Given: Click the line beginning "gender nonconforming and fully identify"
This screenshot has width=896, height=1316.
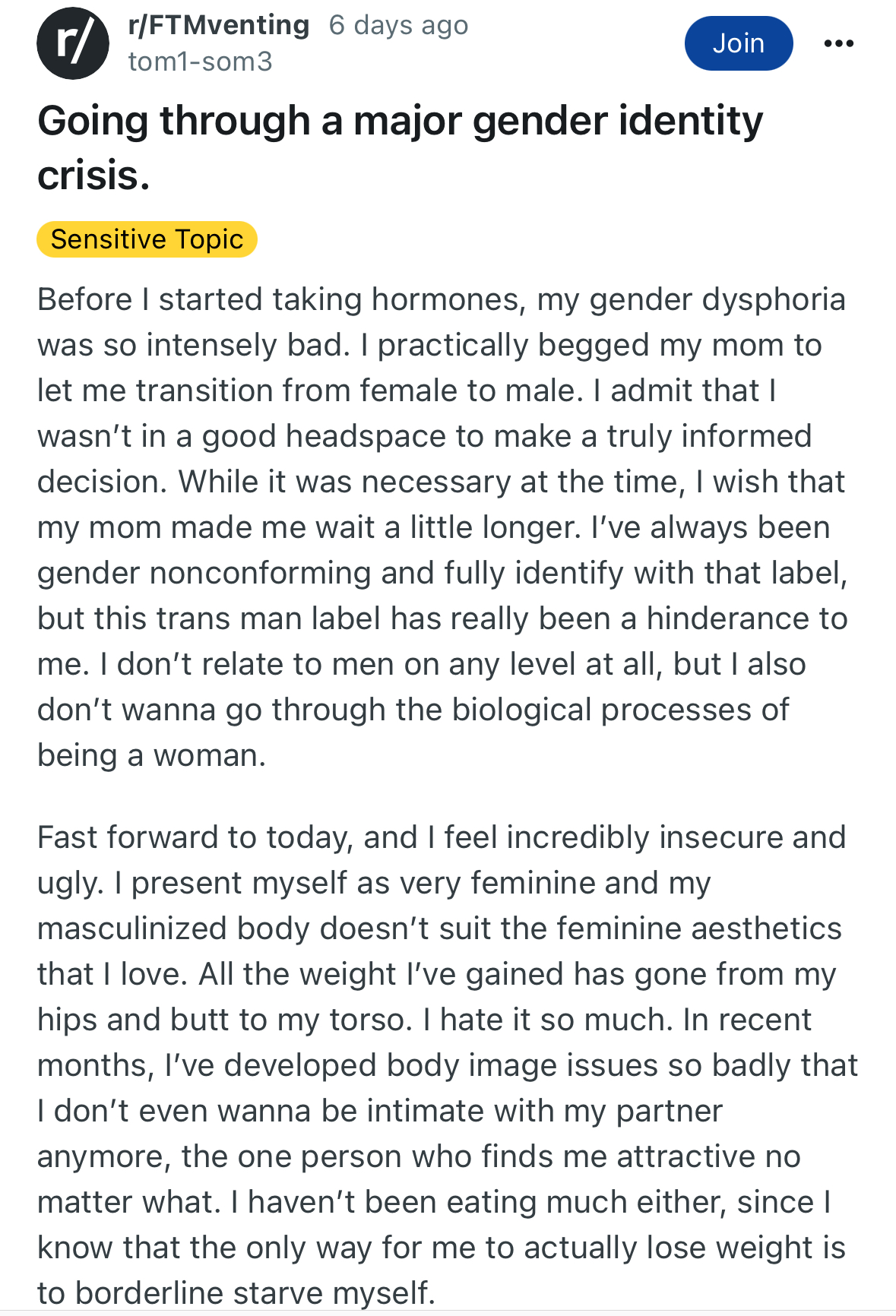Looking at the screenshot, I should pyautogui.click(x=442, y=573).
